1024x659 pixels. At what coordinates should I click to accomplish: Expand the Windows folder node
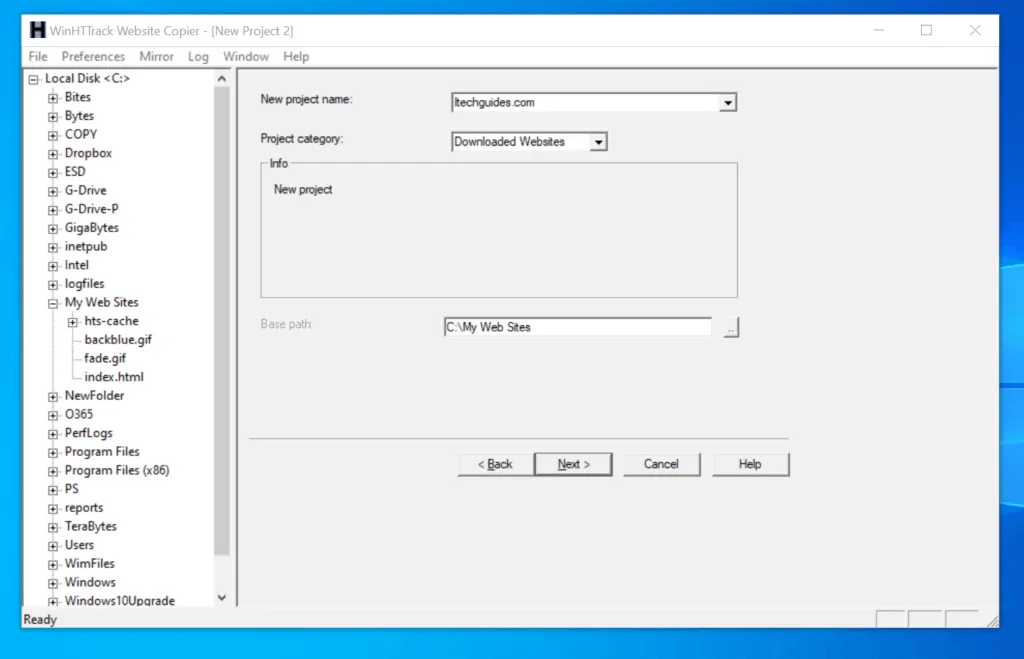point(53,583)
